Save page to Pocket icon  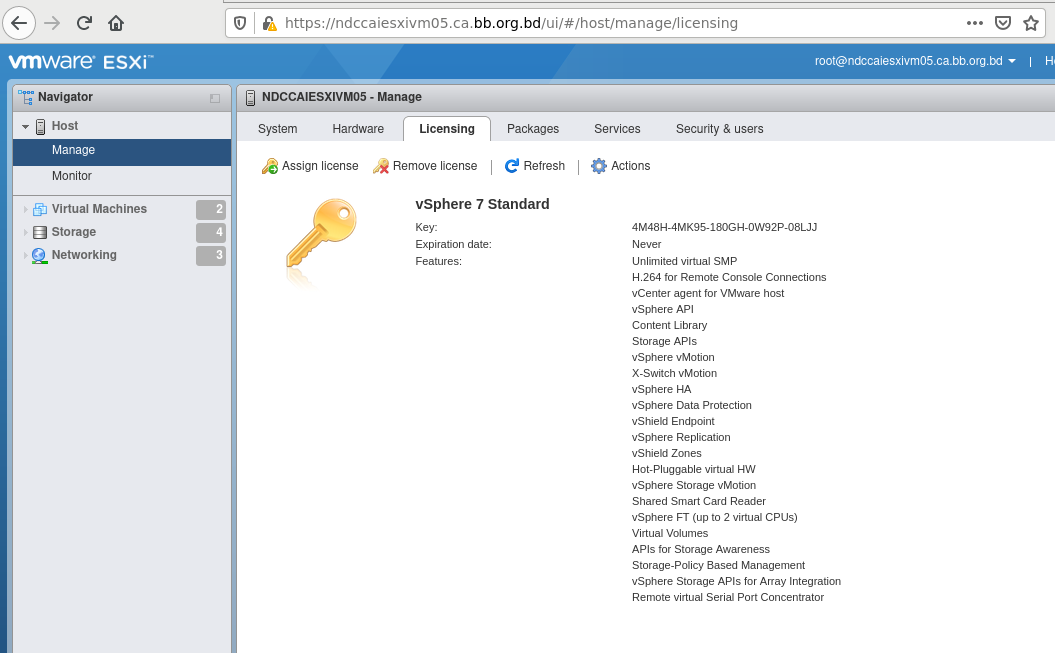click(x=1003, y=23)
